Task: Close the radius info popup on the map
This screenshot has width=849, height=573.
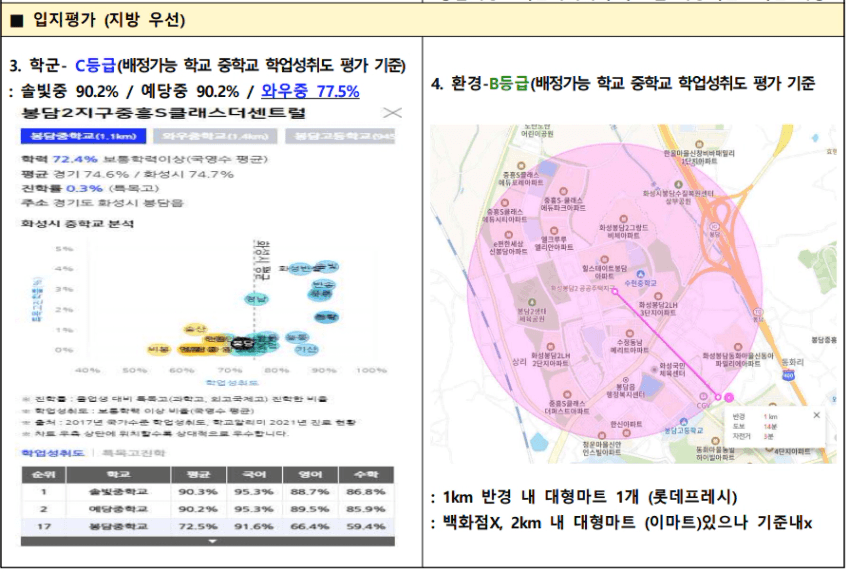Action: coord(817,415)
